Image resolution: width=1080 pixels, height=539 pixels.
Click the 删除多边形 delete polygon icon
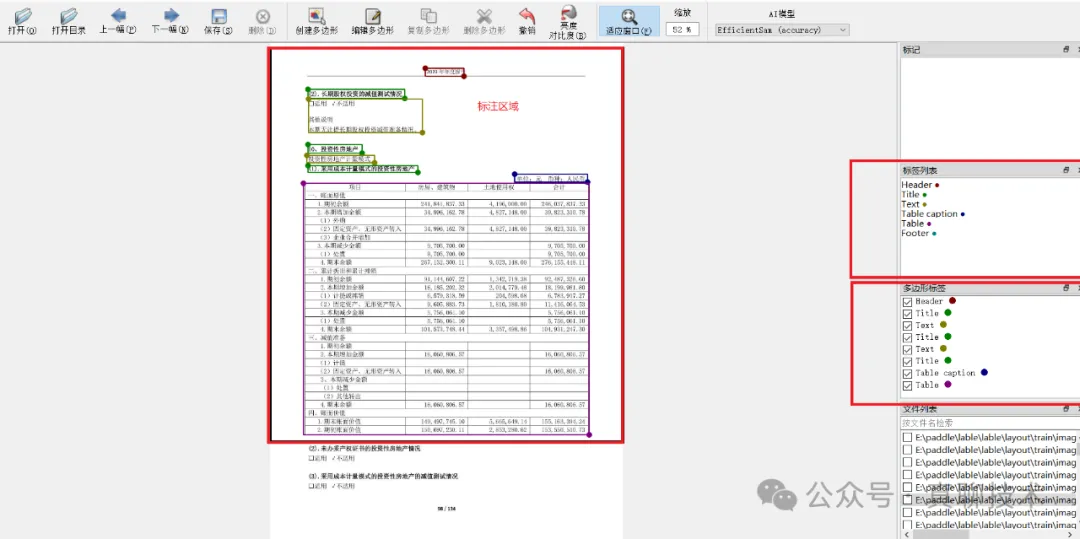pyautogui.click(x=485, y=16)
